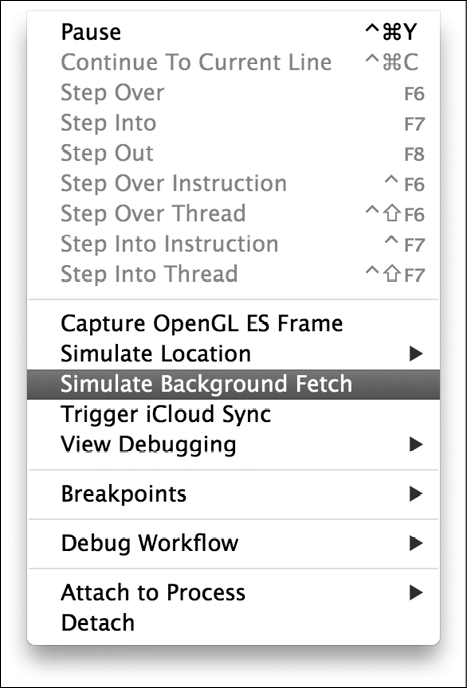Select Capture OpenGL ES Frame

tap(233, 324)
